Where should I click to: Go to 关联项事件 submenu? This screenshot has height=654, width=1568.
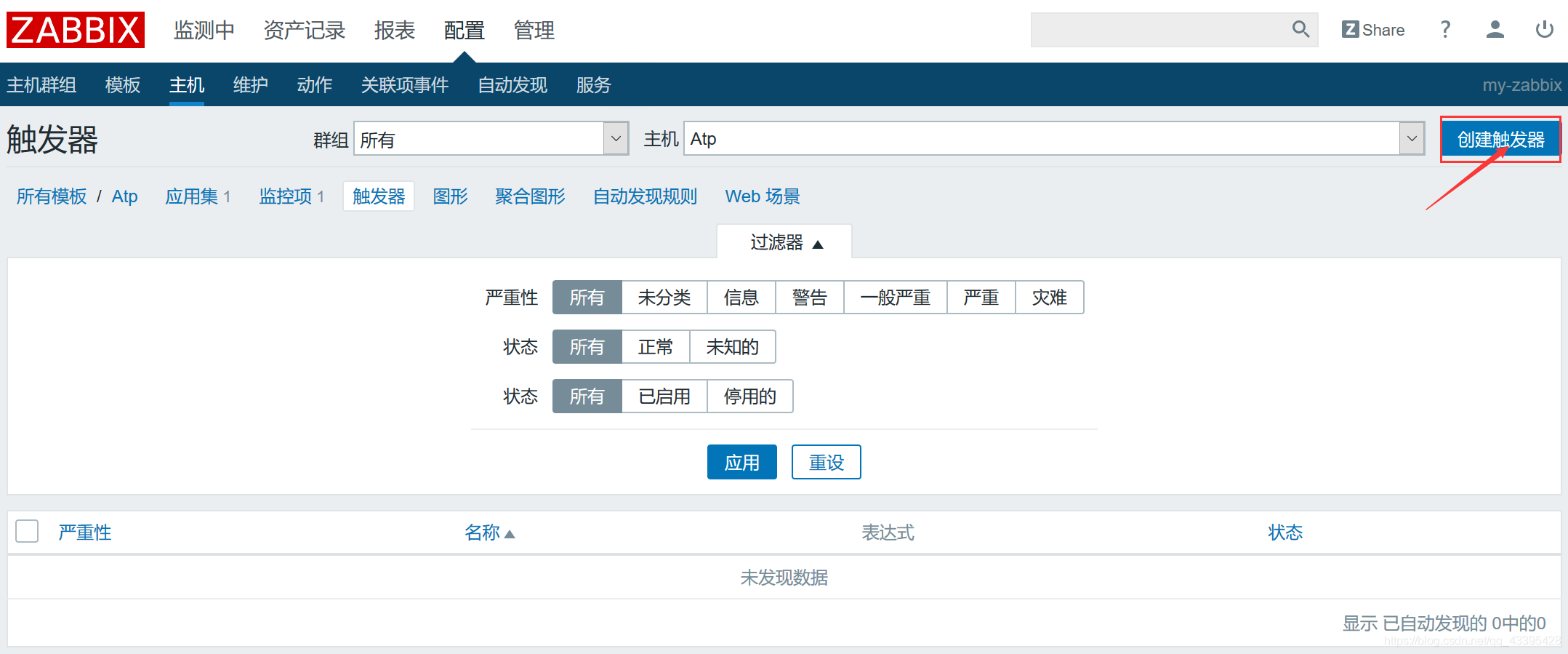[405, 85]
